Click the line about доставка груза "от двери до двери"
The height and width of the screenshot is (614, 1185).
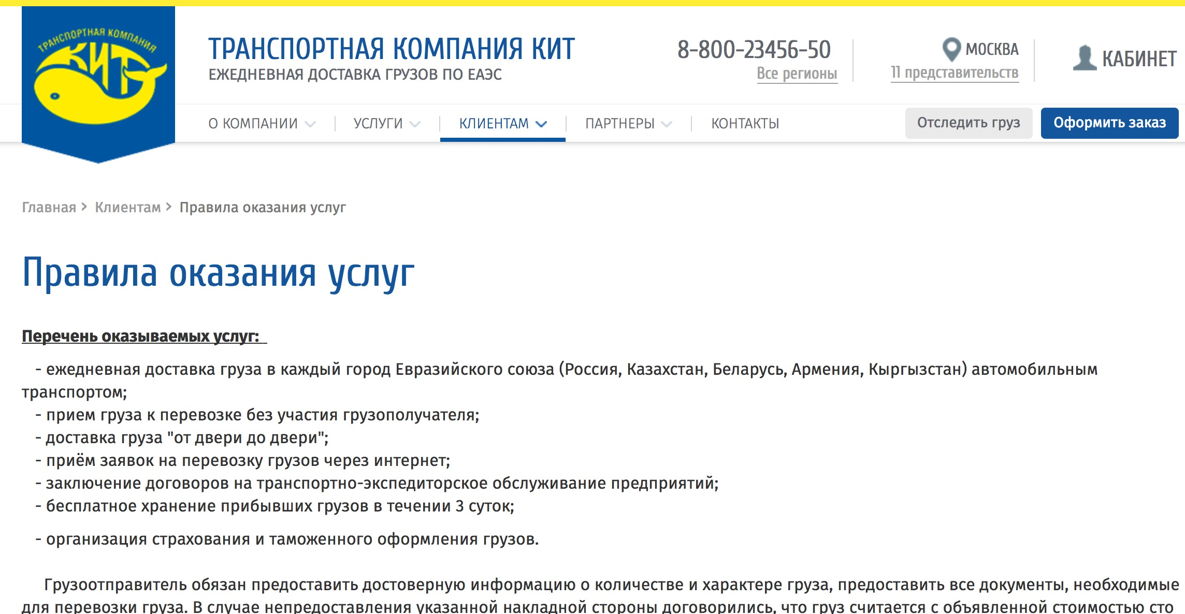(x=181, y=438)
